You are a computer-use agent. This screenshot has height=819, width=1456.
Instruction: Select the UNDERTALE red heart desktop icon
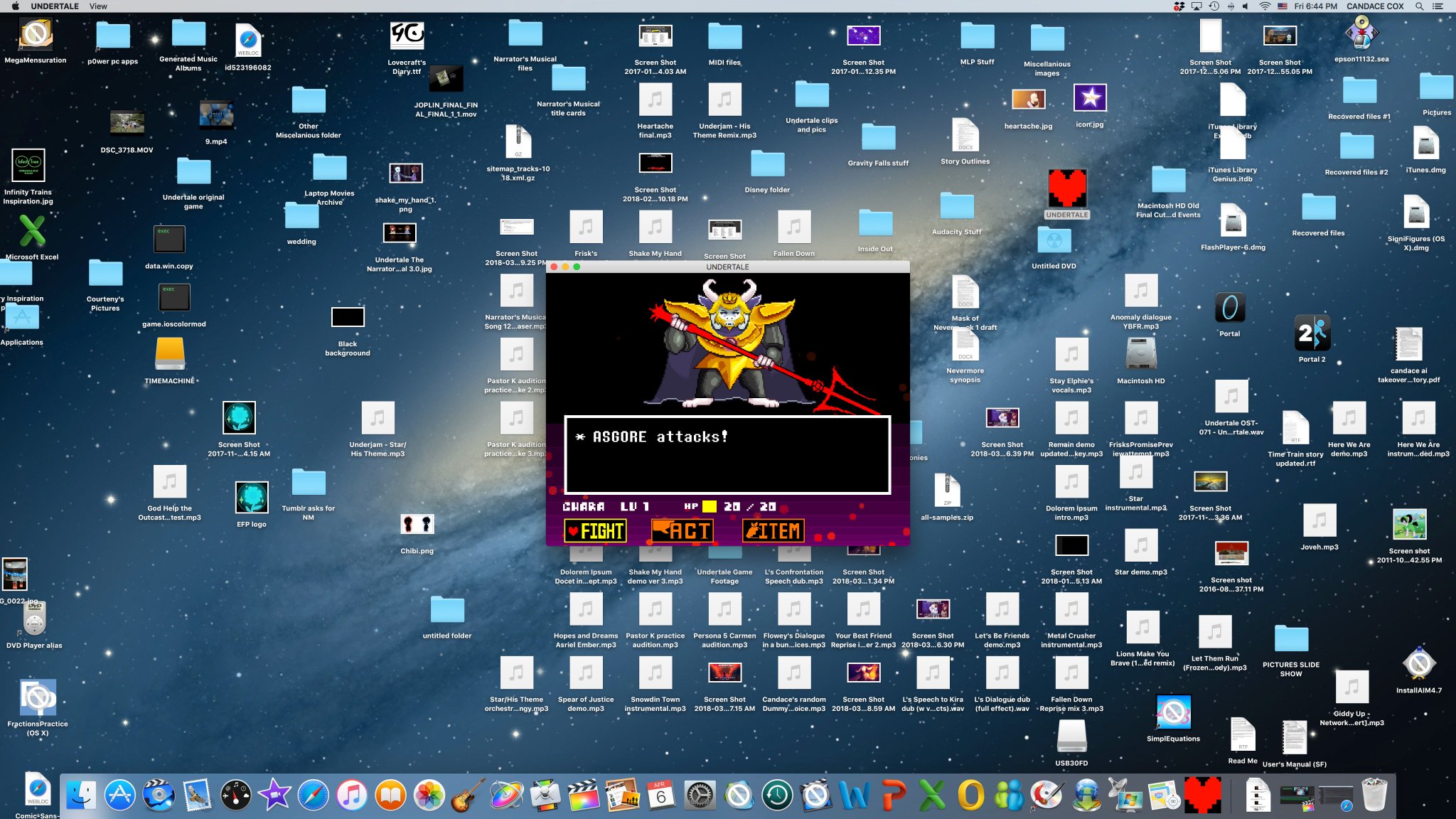tap(1067, 189)
